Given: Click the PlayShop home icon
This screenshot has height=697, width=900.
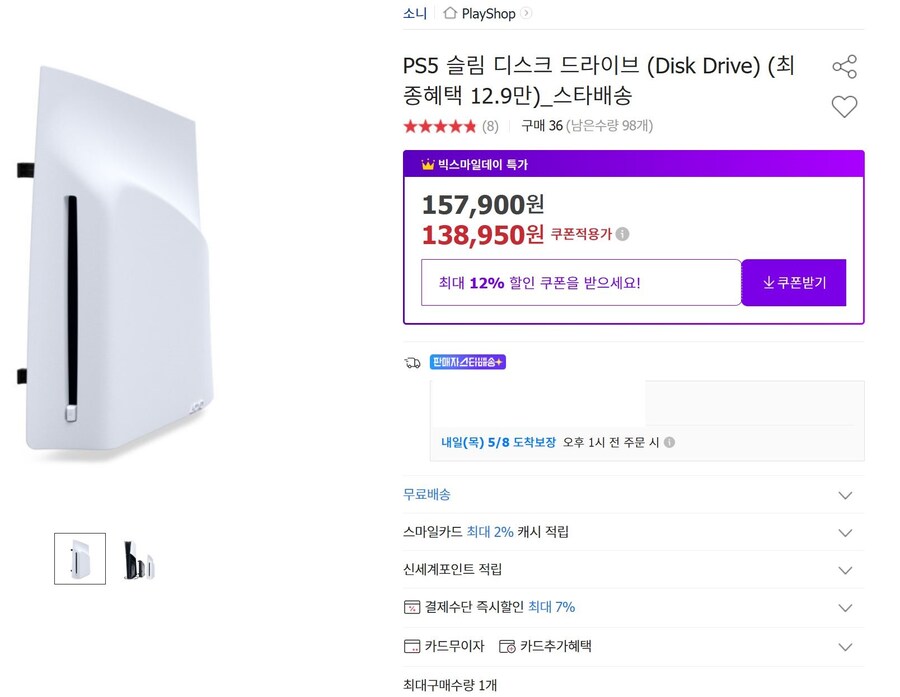Looking at the screenshot, I should [450, 13].
